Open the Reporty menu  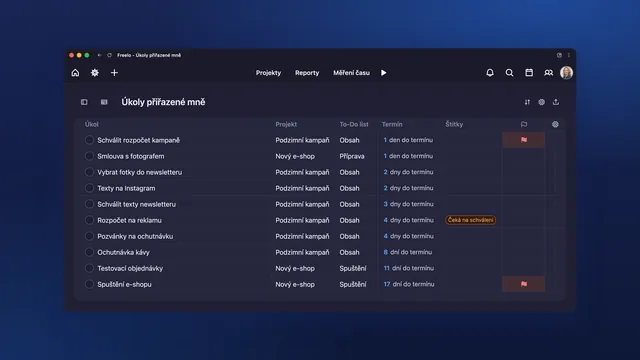click(x=307, y=73)
